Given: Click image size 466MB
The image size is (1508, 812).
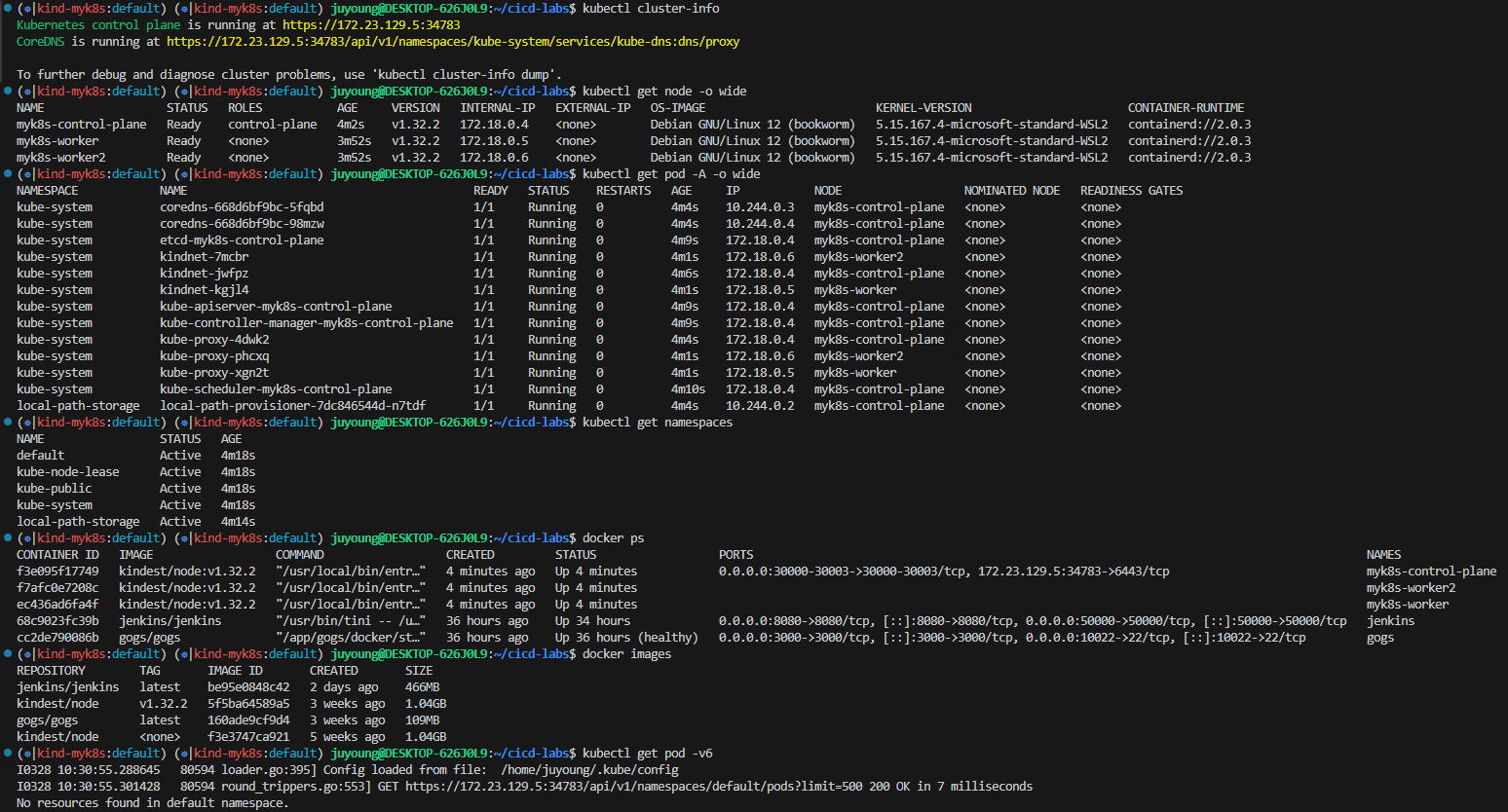Looking at the screenshot, I should coord(423,687).
